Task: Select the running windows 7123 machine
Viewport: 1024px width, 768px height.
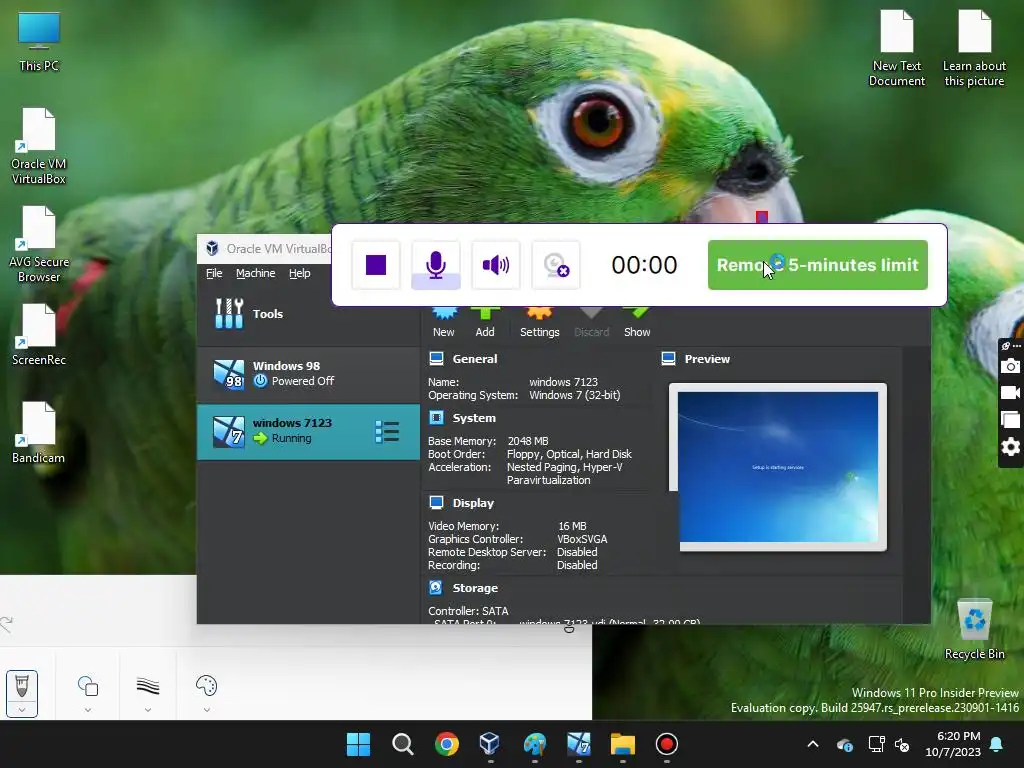Action: [x=308, y=432]
